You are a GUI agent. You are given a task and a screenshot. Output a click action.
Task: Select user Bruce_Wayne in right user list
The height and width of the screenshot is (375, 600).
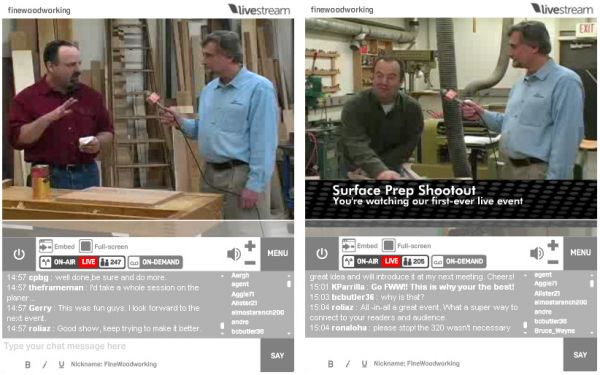(554, 331)
